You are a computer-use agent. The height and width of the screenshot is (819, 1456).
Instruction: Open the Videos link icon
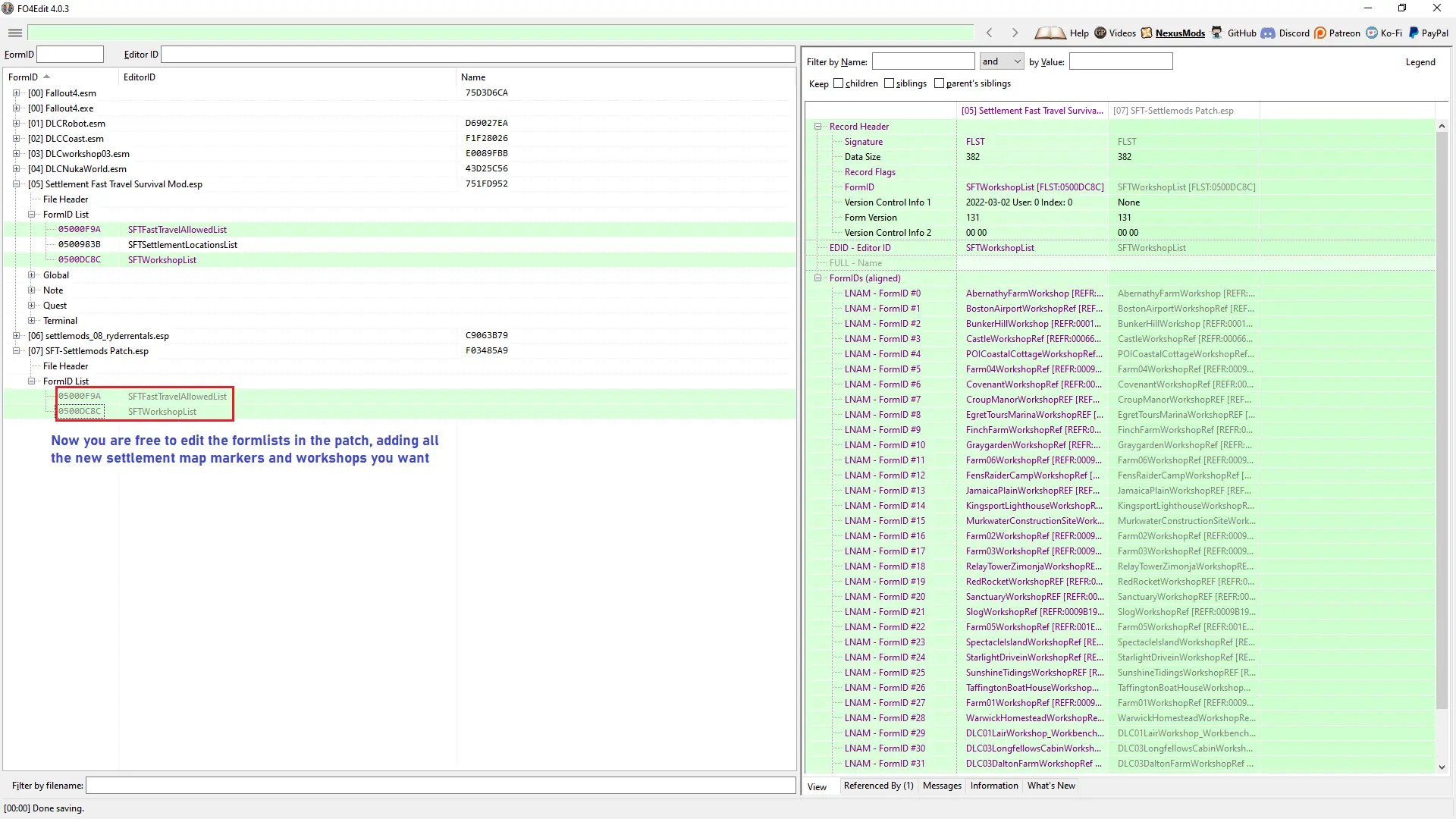click(1100, 33)
